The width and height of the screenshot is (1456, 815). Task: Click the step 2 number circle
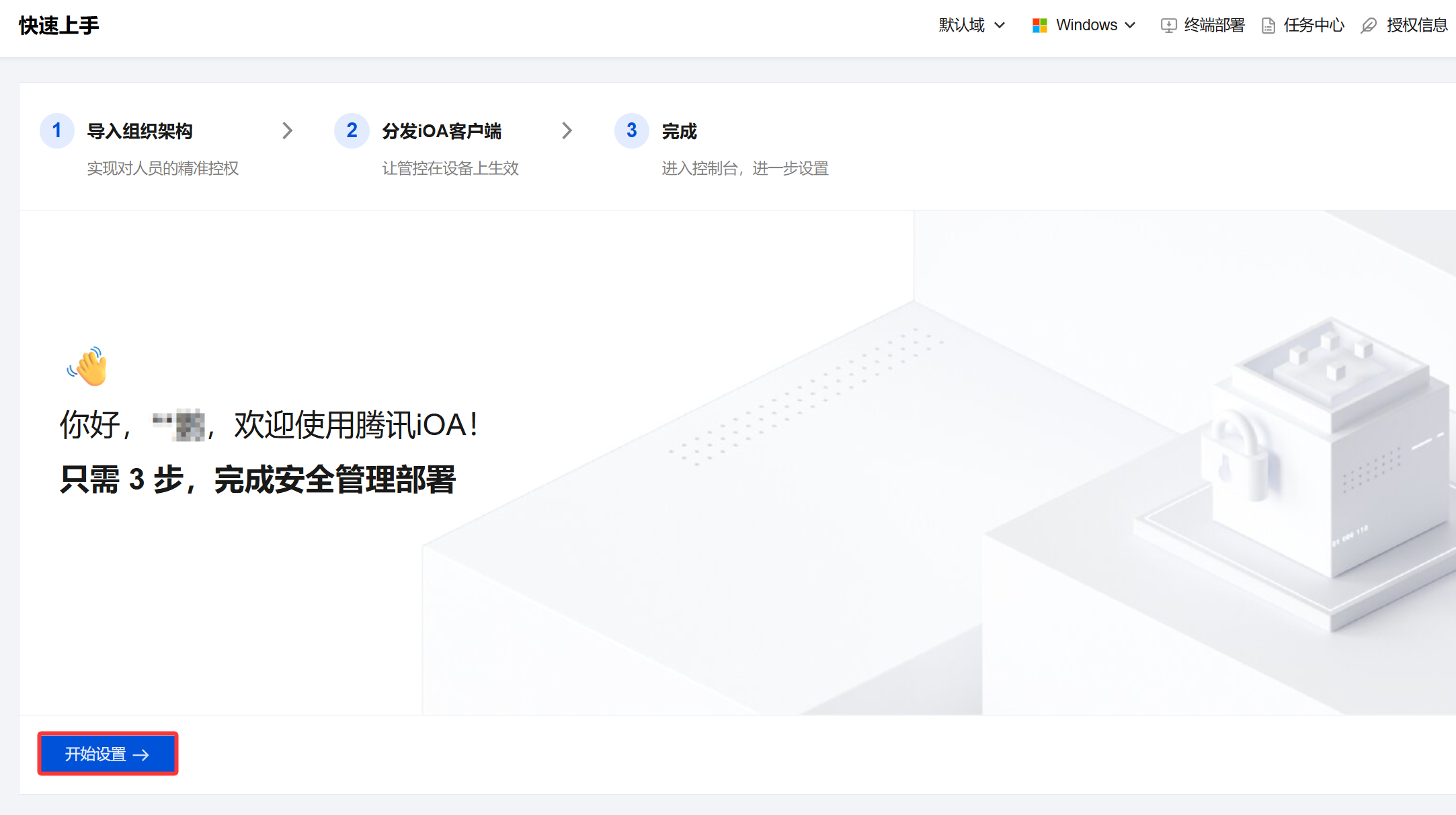352,130
